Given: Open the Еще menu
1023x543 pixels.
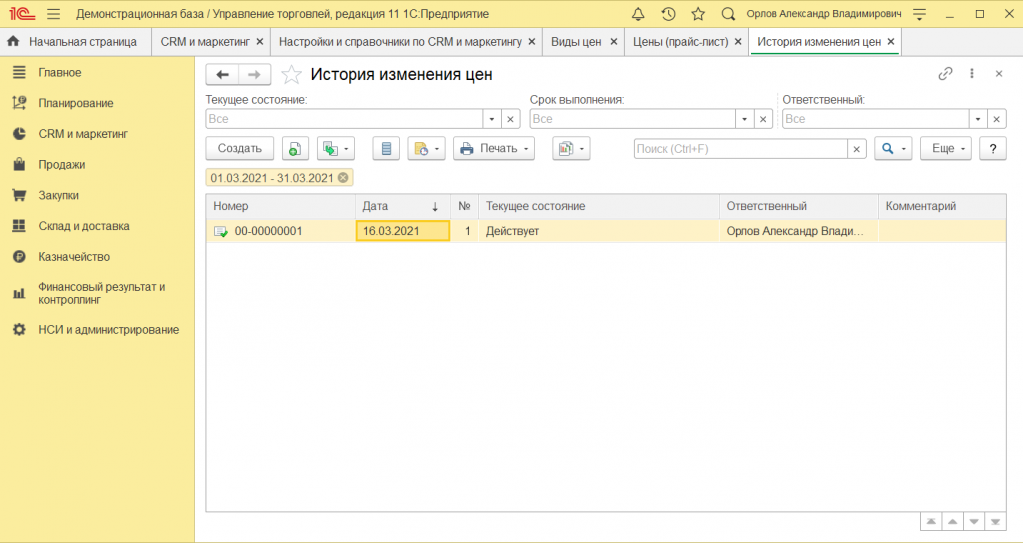Looking at the screenshot, I should (x=945, y=149).
